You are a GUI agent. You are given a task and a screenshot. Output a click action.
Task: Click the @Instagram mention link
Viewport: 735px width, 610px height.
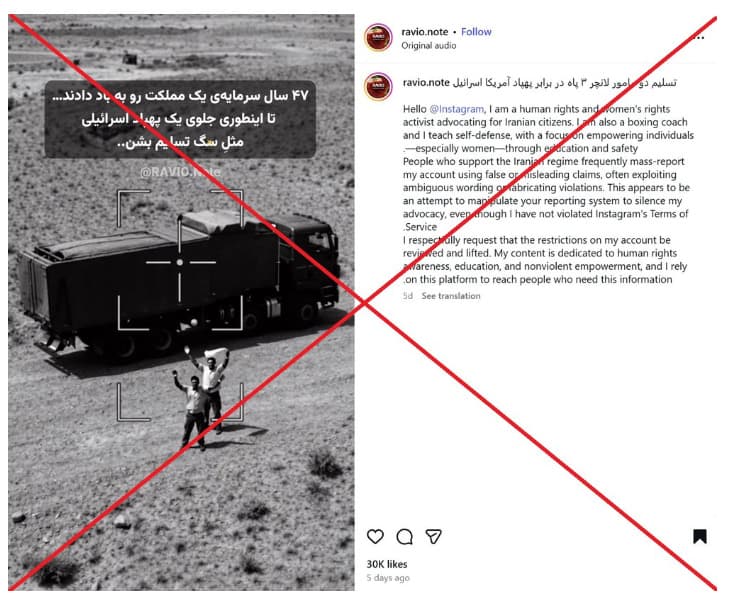457,109
